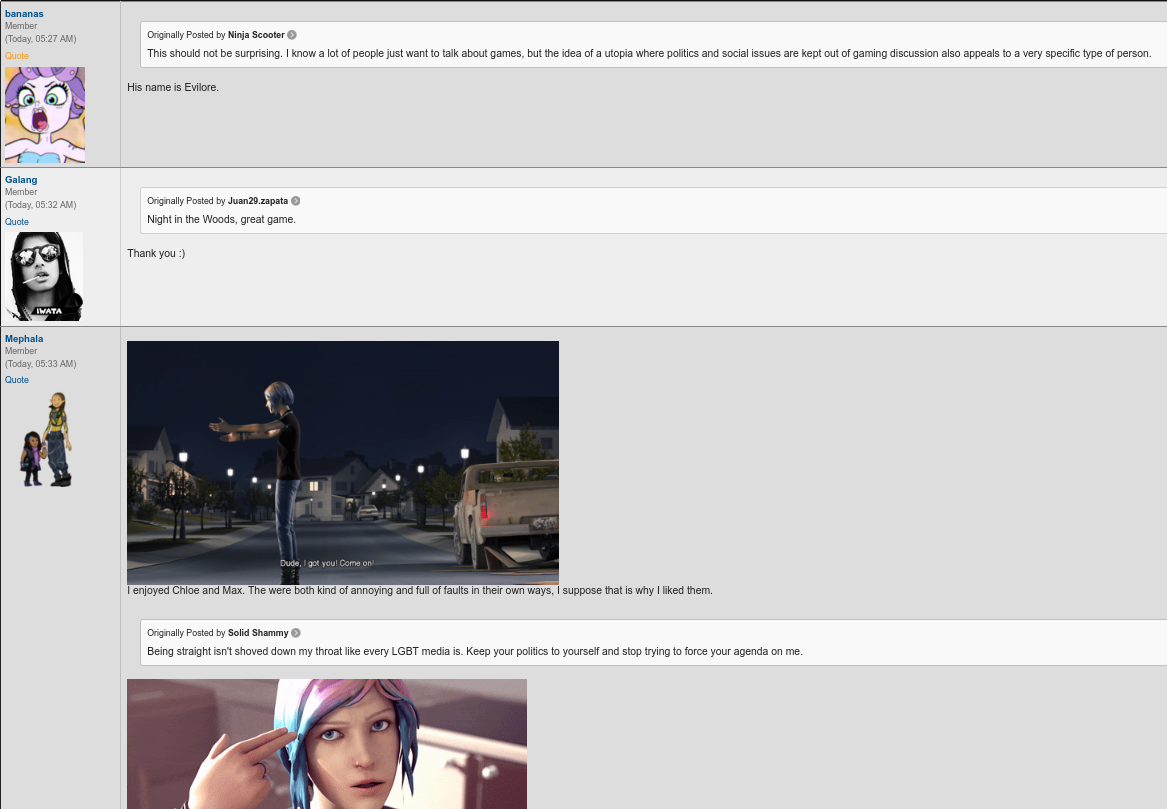Click the view-post arrow icon next to Juan29.zapata

click(295, 201)
